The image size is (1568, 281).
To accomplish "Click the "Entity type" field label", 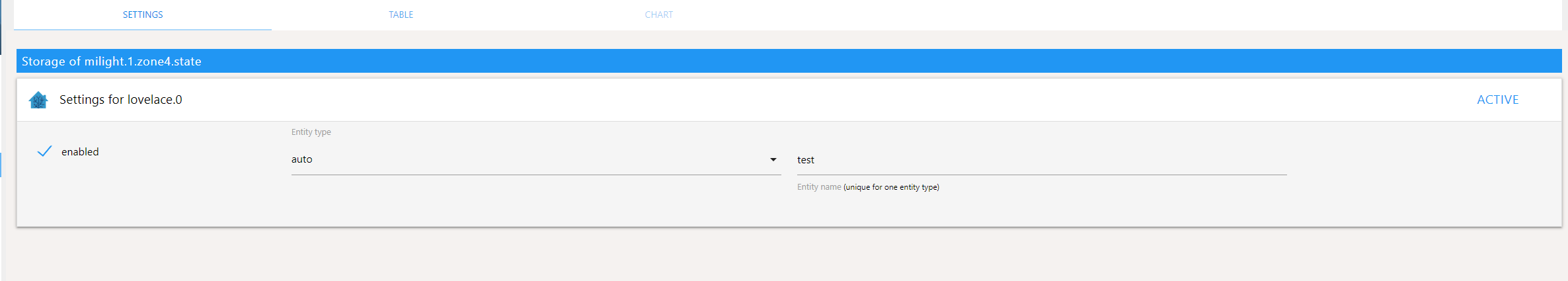I will pos(311,132).
